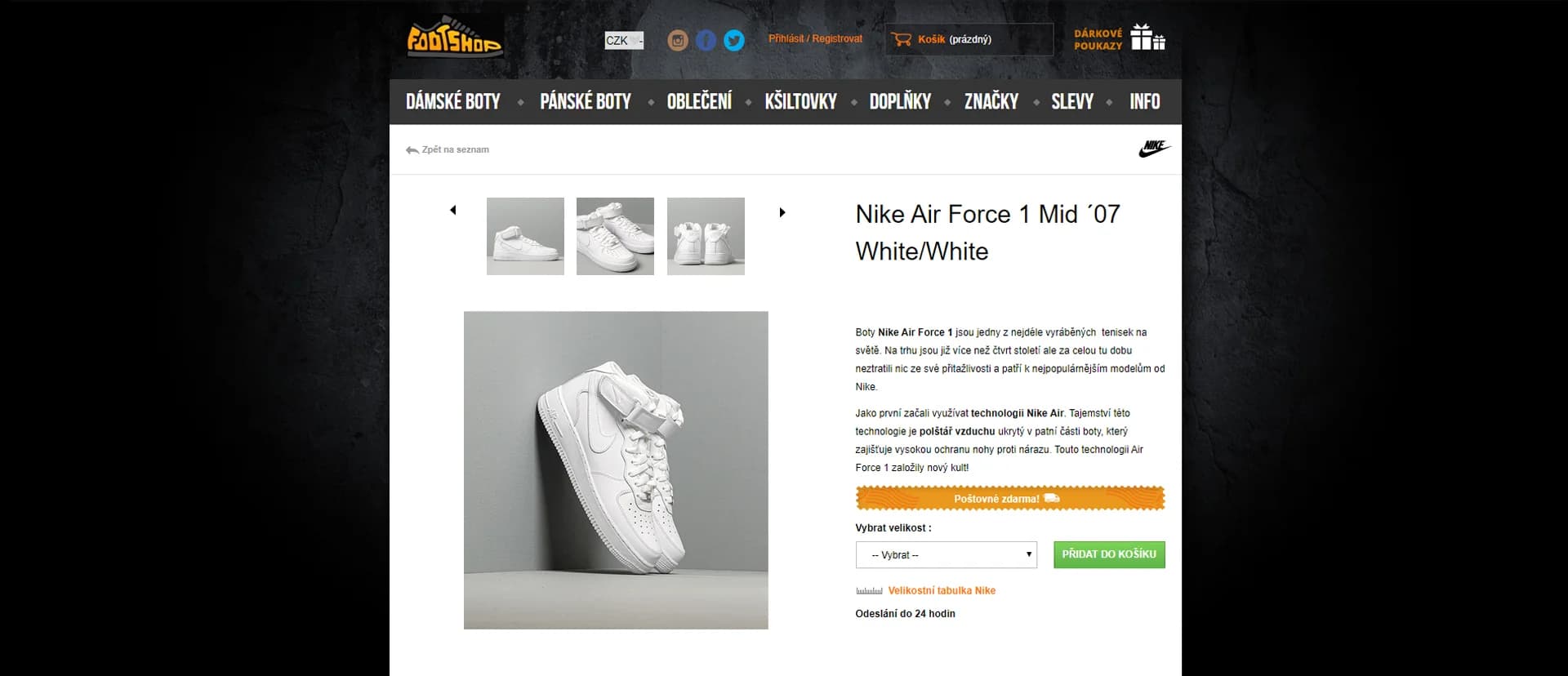Click the Footshop logo
The width and height of the screenshot is (1568, 676).
click(x=454, y=38)
